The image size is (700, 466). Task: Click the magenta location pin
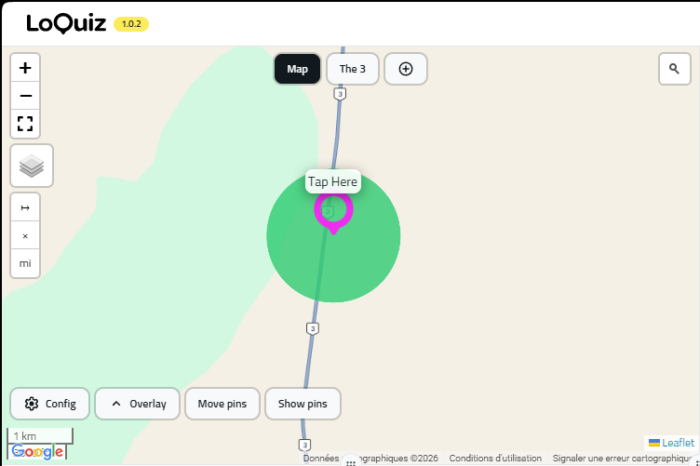tap(333, 211)
